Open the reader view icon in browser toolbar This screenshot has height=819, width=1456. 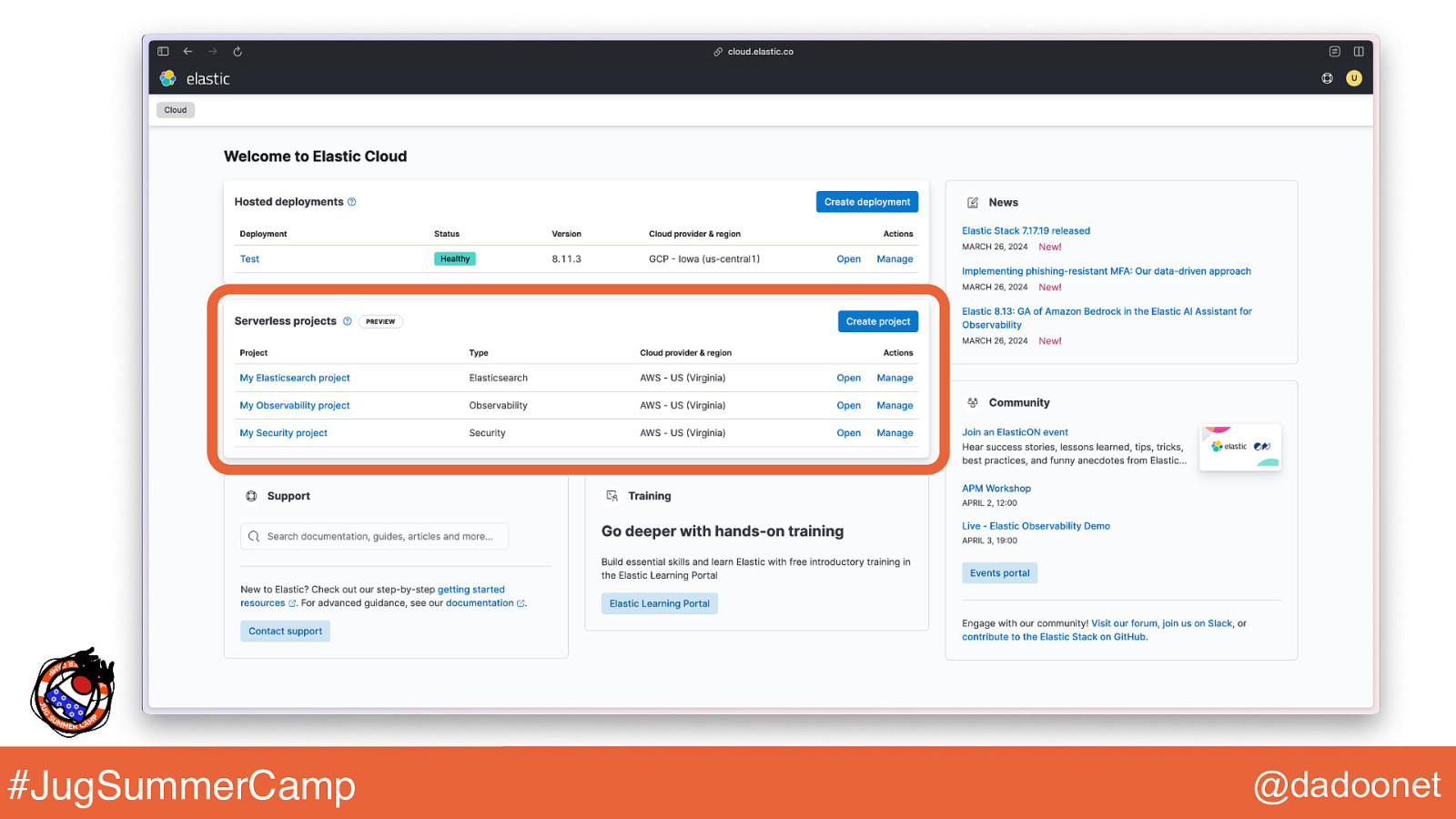click(x=1335, y=52)
